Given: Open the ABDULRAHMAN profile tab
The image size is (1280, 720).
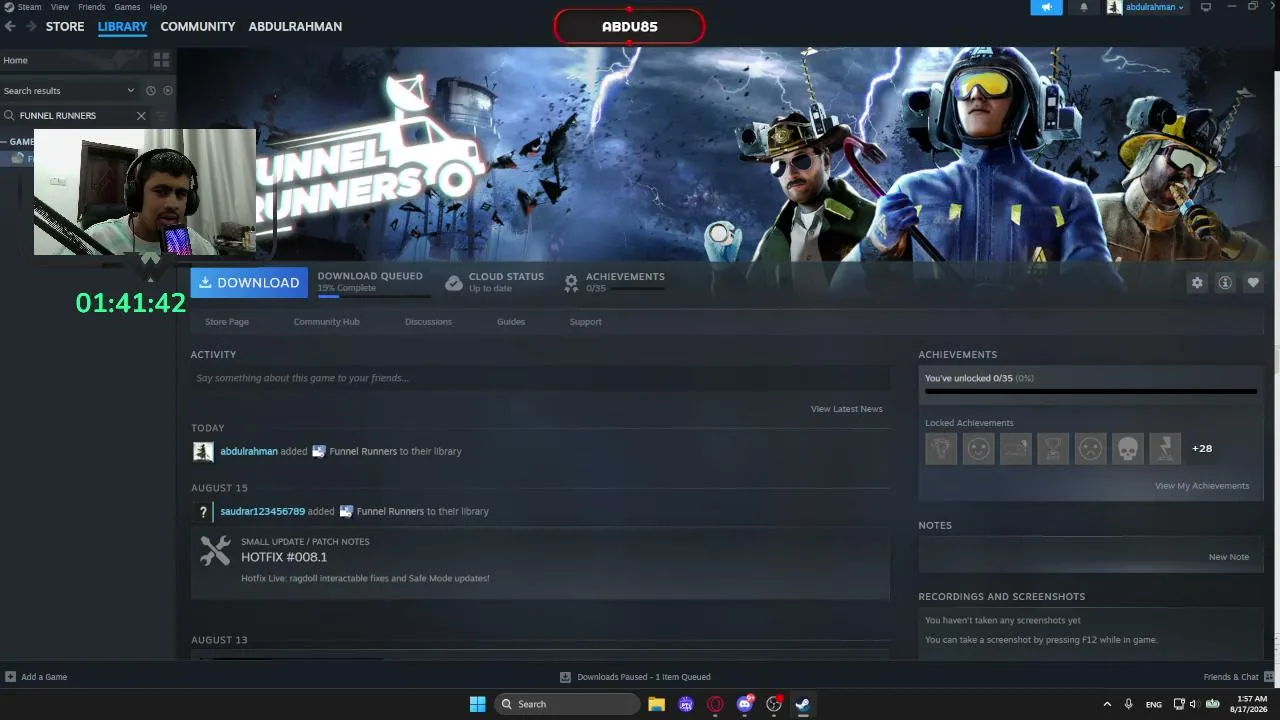Looking at the screenshot, I should (x=295, y=26).
